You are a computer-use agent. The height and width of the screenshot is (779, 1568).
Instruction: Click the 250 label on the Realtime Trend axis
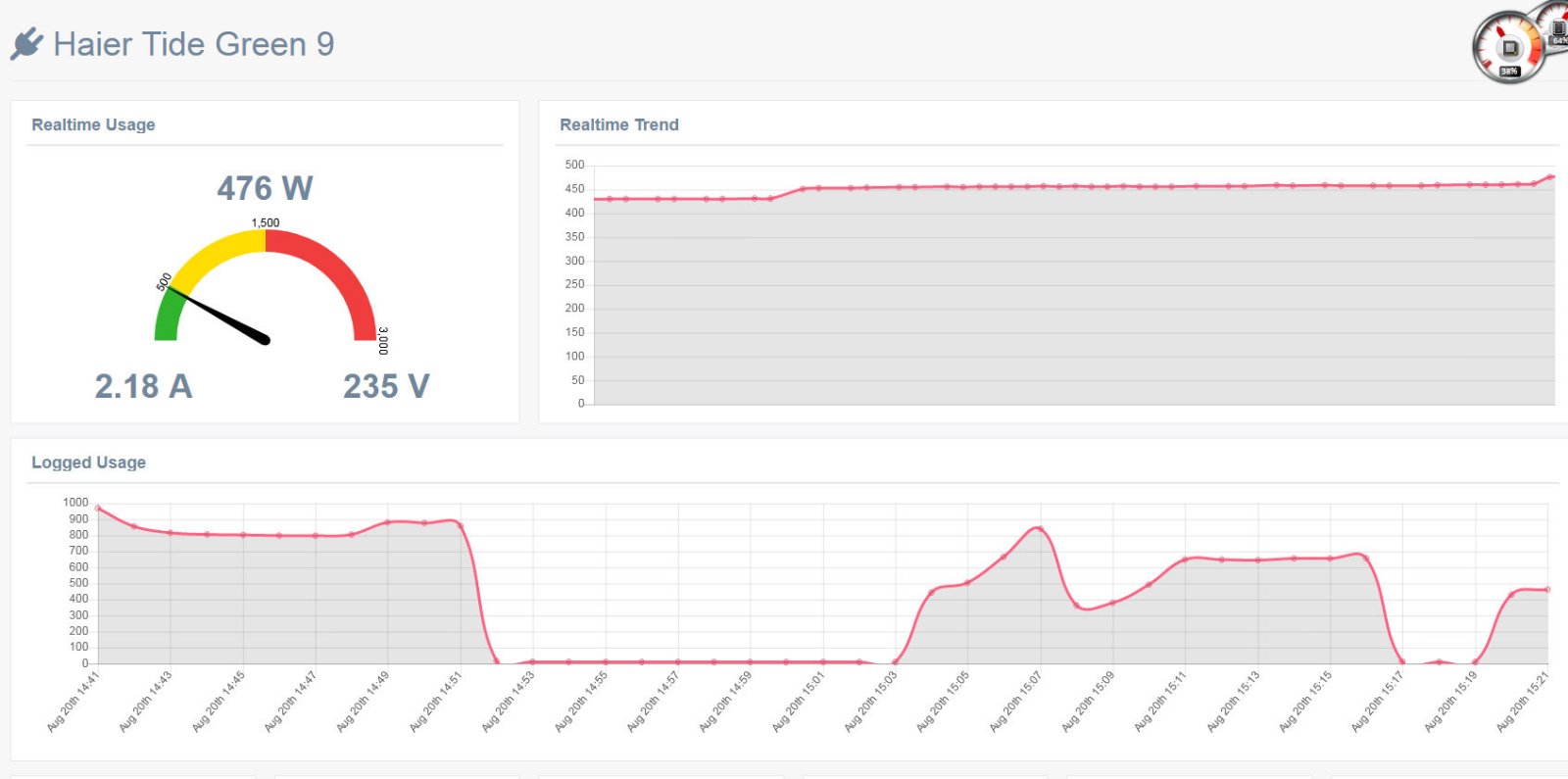574,284
